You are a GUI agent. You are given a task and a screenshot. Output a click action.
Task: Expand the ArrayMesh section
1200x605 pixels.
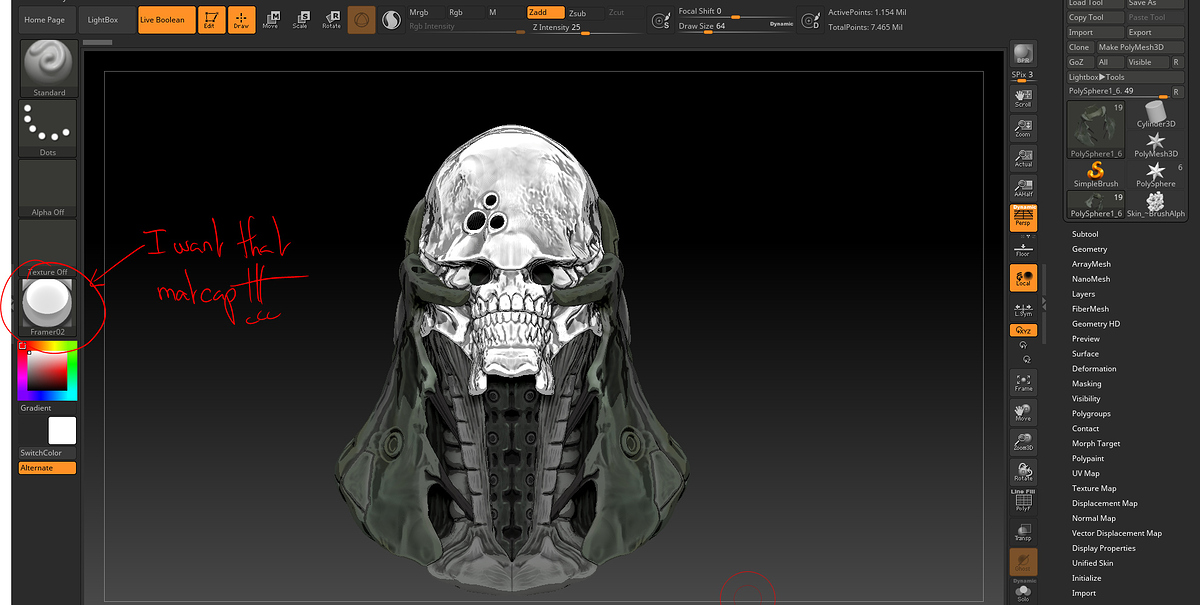1091,264
